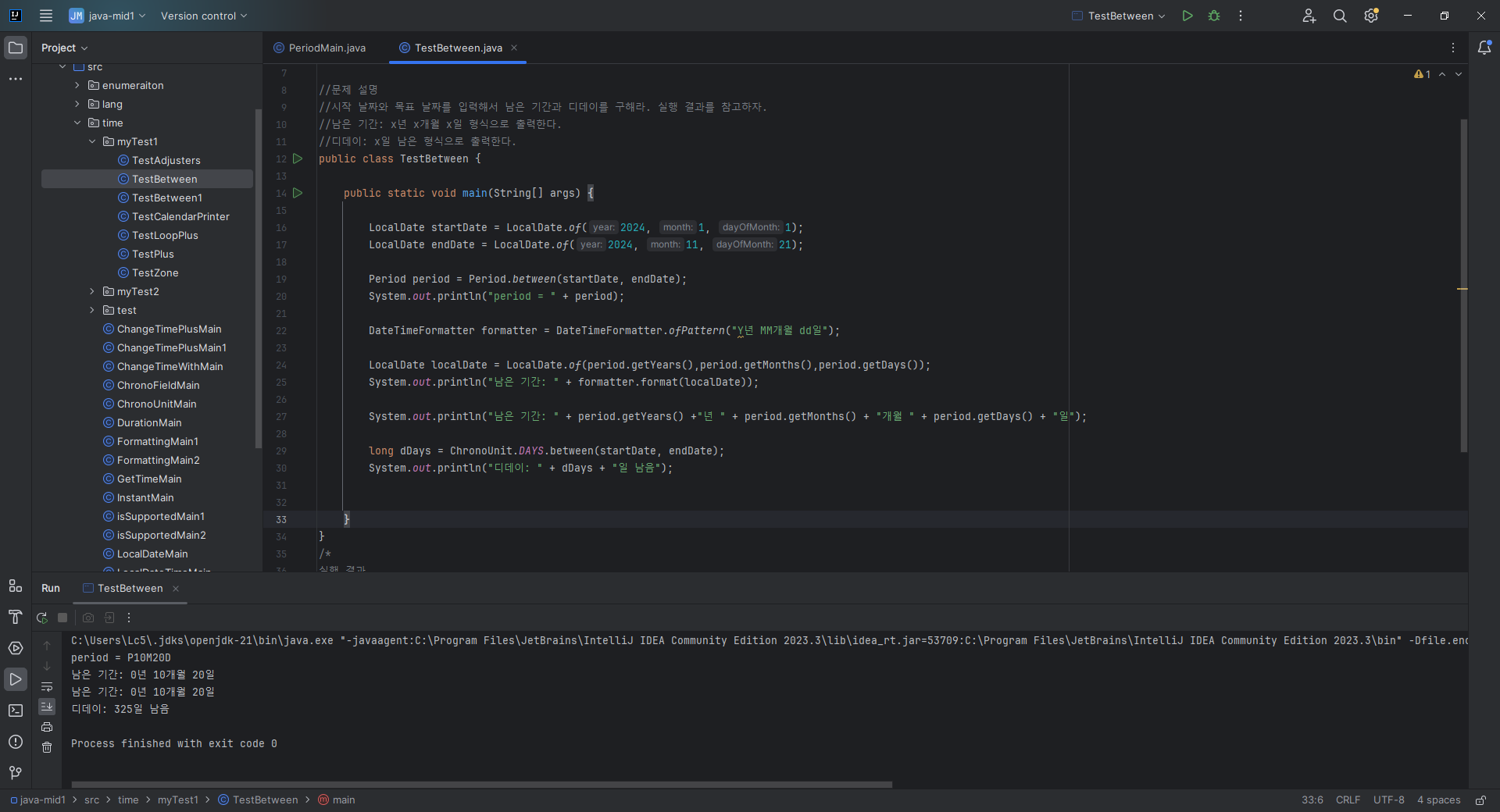This screenshot has width=1500, height=812.
Task: Rerun TestBetween in Run panel
Action: click(42, 618)
